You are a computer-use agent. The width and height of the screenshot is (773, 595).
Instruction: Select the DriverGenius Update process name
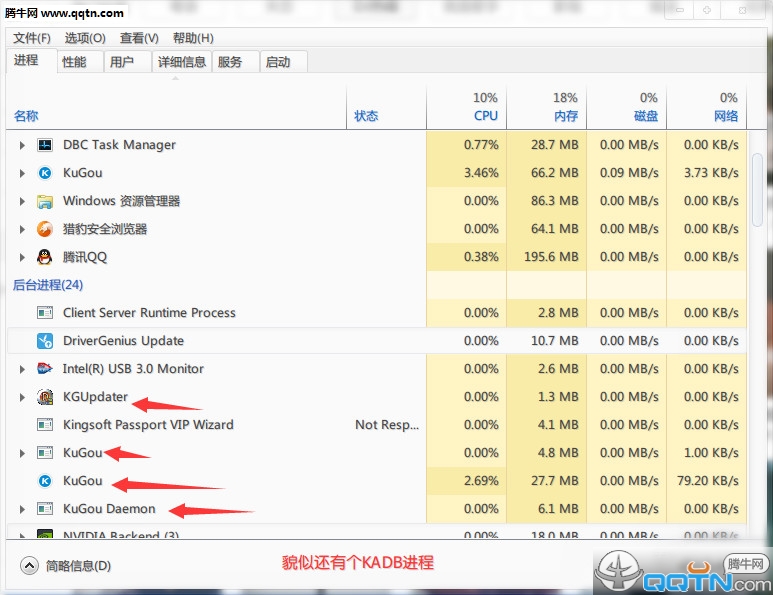coord(123,341)
